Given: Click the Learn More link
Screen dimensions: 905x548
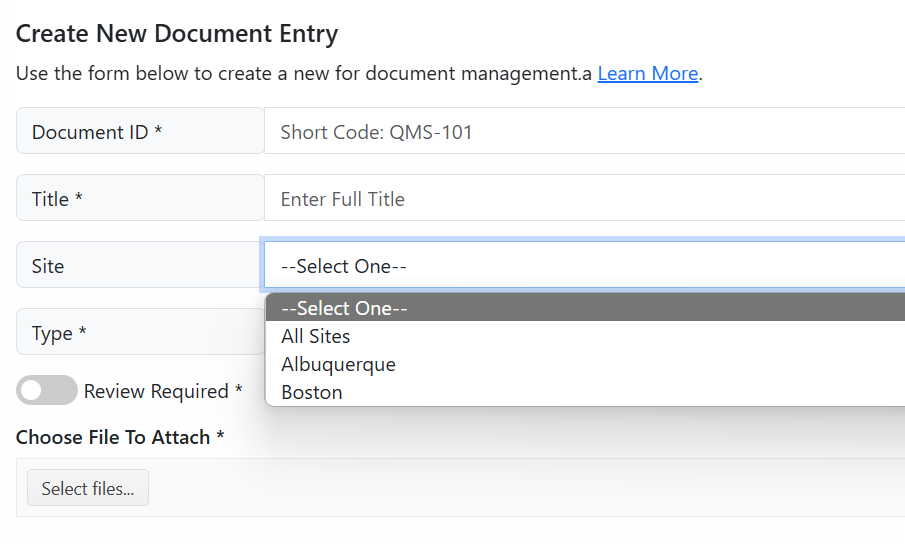Looking at the screenshot, I should click(x=648, y=73).
